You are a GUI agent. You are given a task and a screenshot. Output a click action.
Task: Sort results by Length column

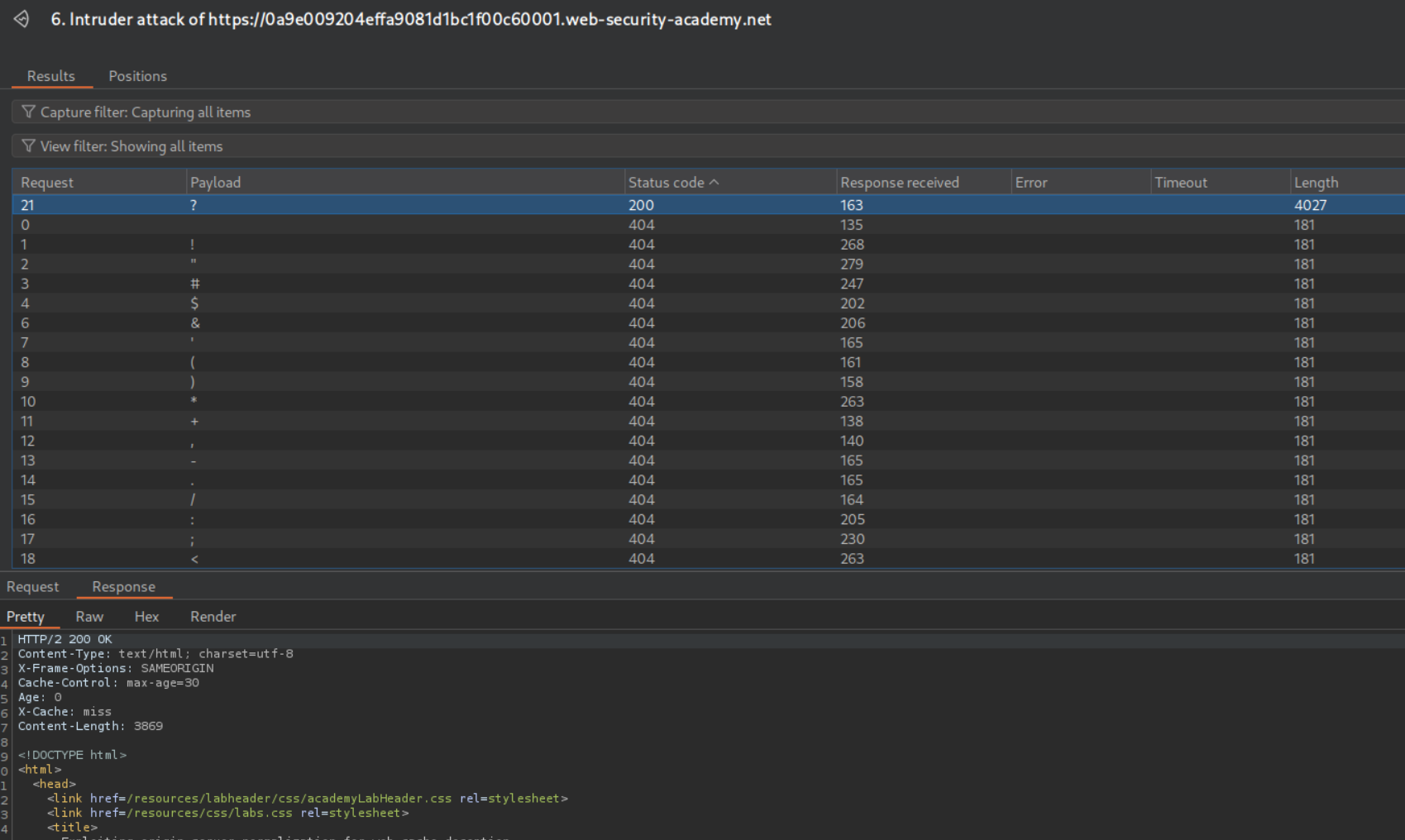pyautogui.click(x=1316, y=183)
